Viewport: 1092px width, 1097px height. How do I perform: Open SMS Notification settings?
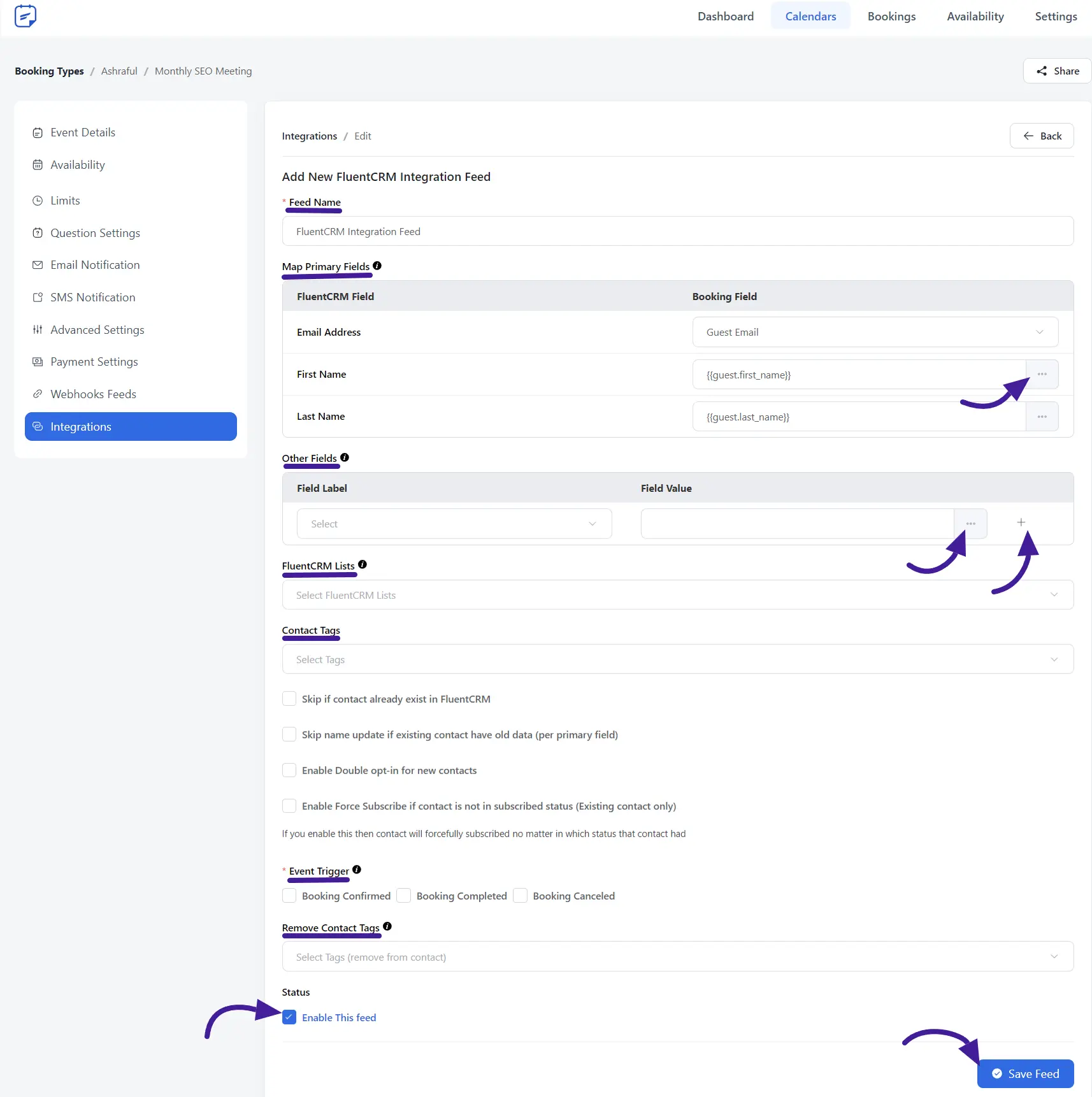pos(131,298)
